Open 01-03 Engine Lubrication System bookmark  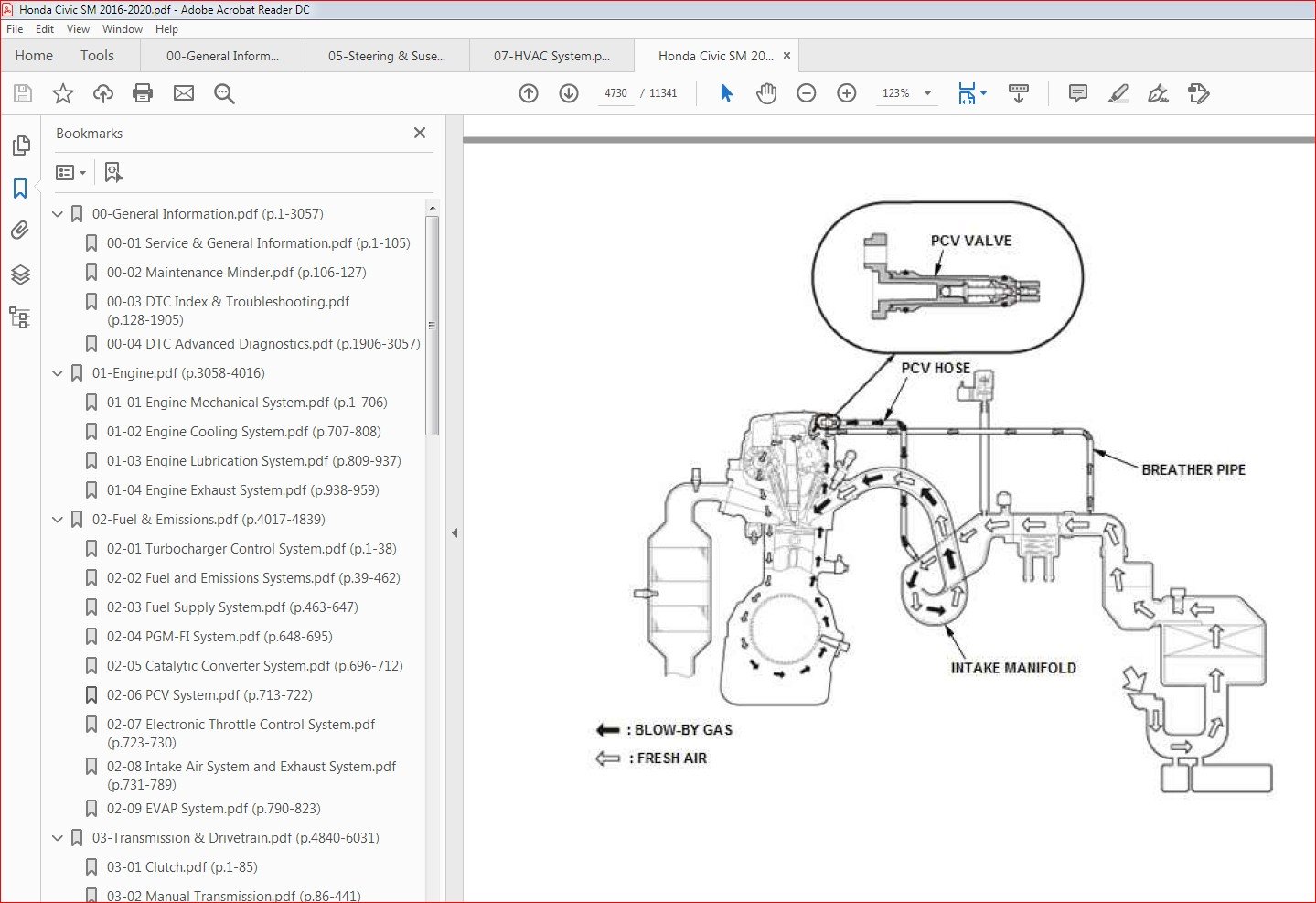coord(254,461)
